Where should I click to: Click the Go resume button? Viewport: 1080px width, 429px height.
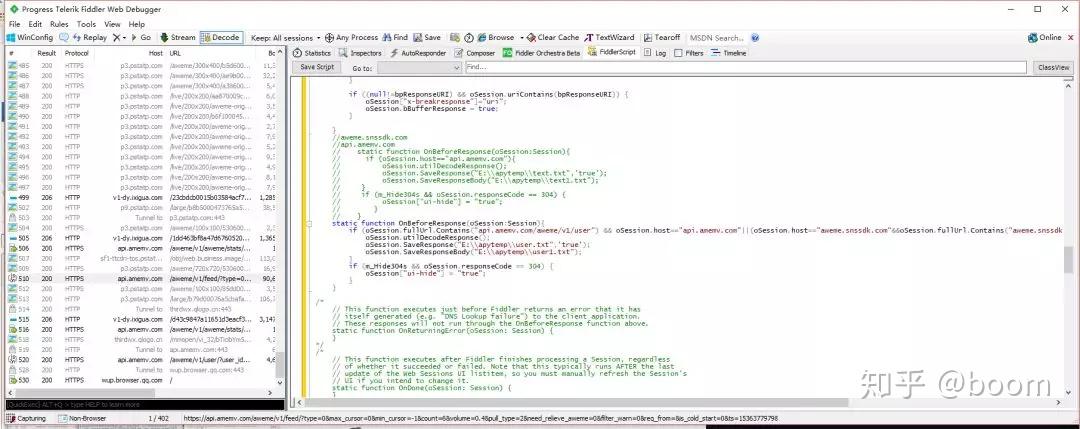(x=141, y=37)
